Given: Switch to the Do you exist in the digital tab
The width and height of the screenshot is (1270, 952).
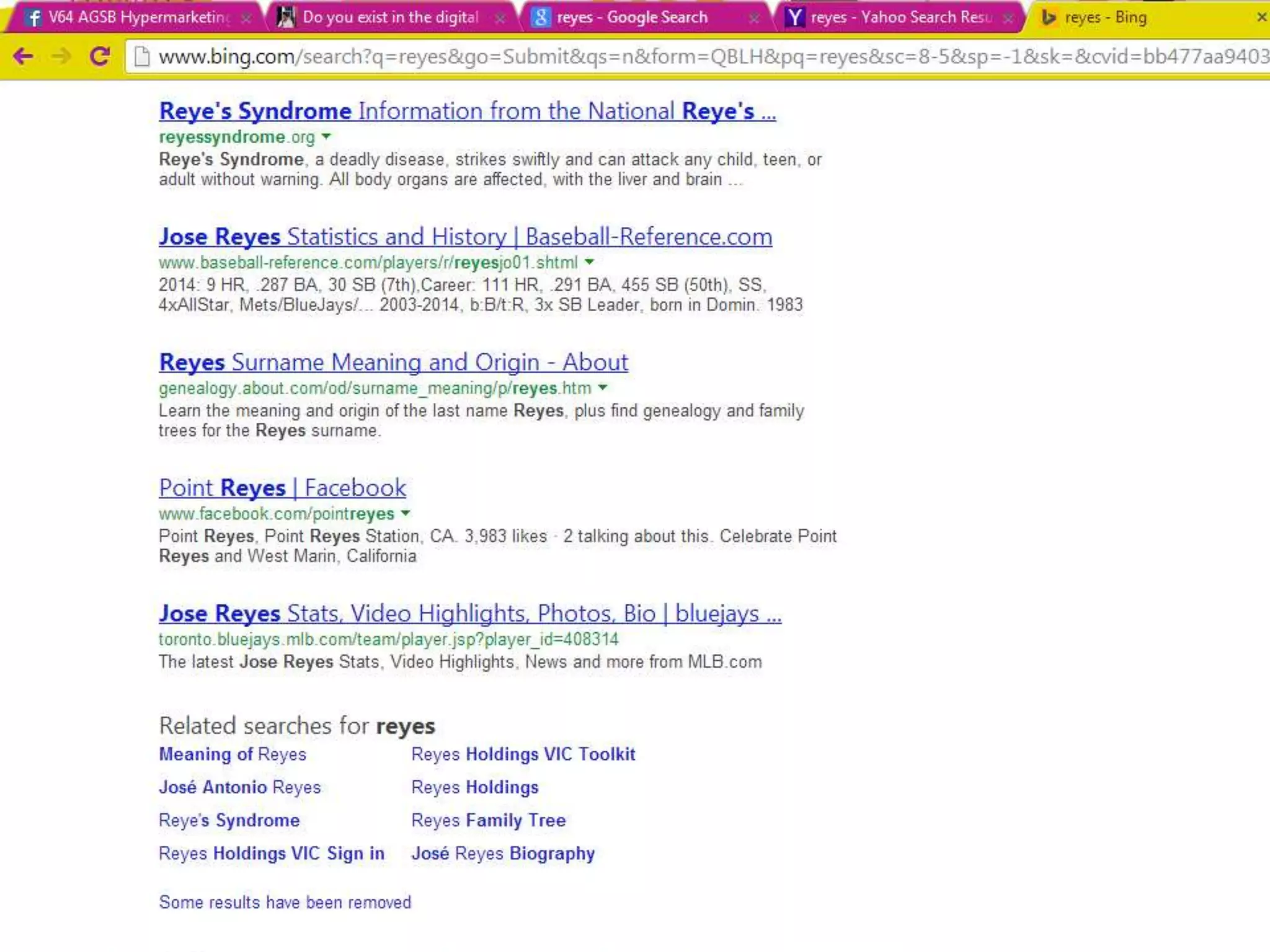Looking at the screenshot, I should pyautogui.click(x=391, y=17).
